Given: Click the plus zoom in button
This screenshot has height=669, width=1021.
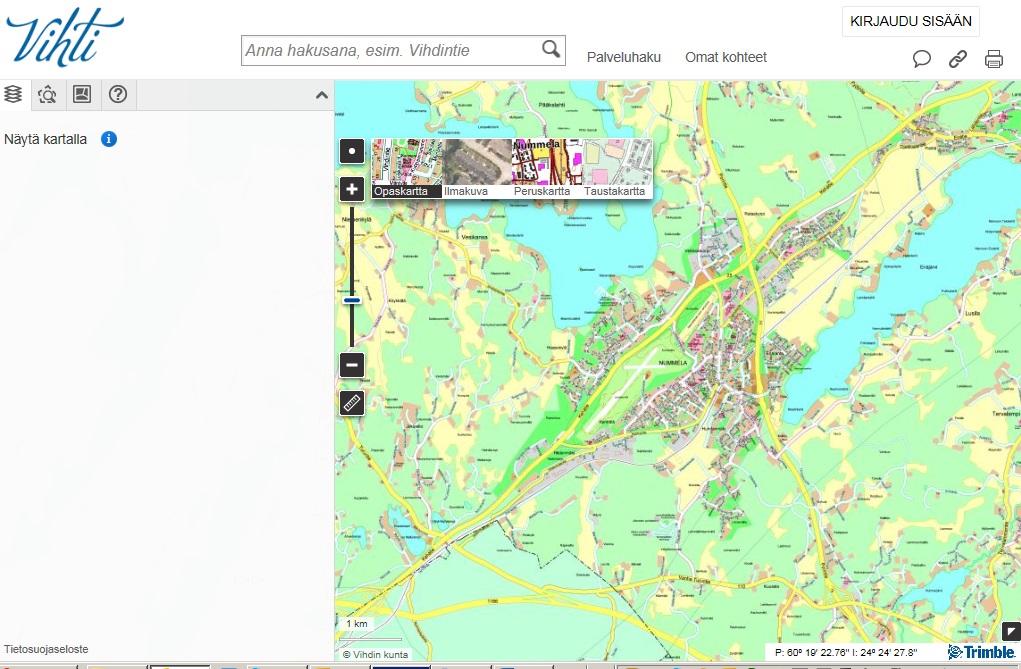Looking at the screenshot, I should coord(352,189).
